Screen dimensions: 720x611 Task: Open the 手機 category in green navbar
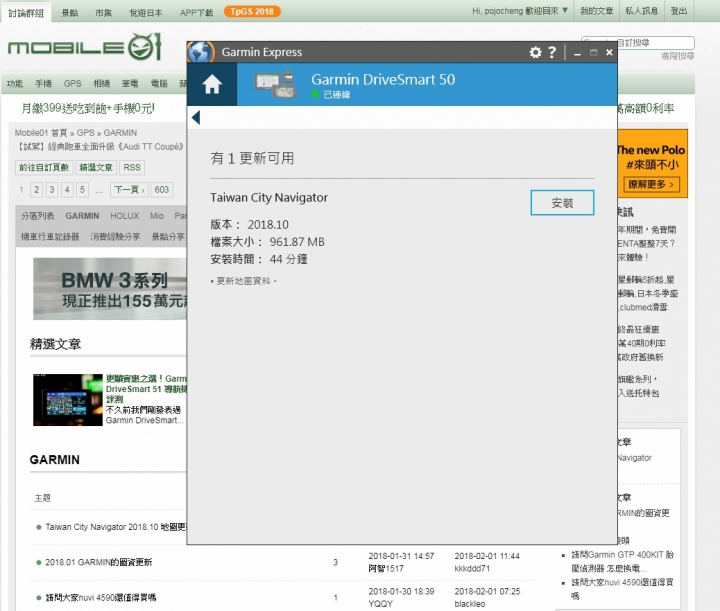pos(44,84)
